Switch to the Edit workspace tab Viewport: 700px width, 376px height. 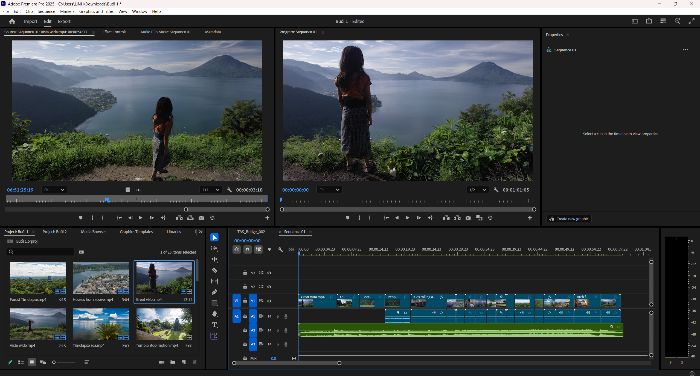47,21
